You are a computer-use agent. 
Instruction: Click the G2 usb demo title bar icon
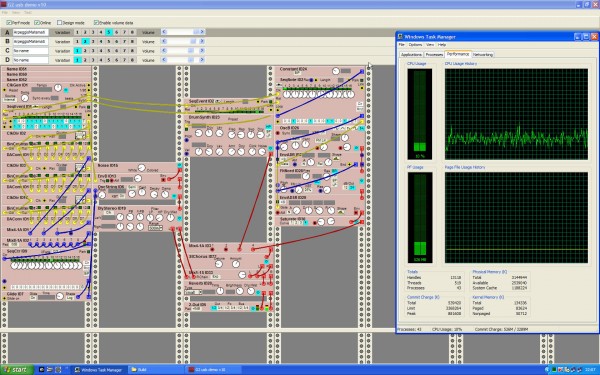[3, 4]
